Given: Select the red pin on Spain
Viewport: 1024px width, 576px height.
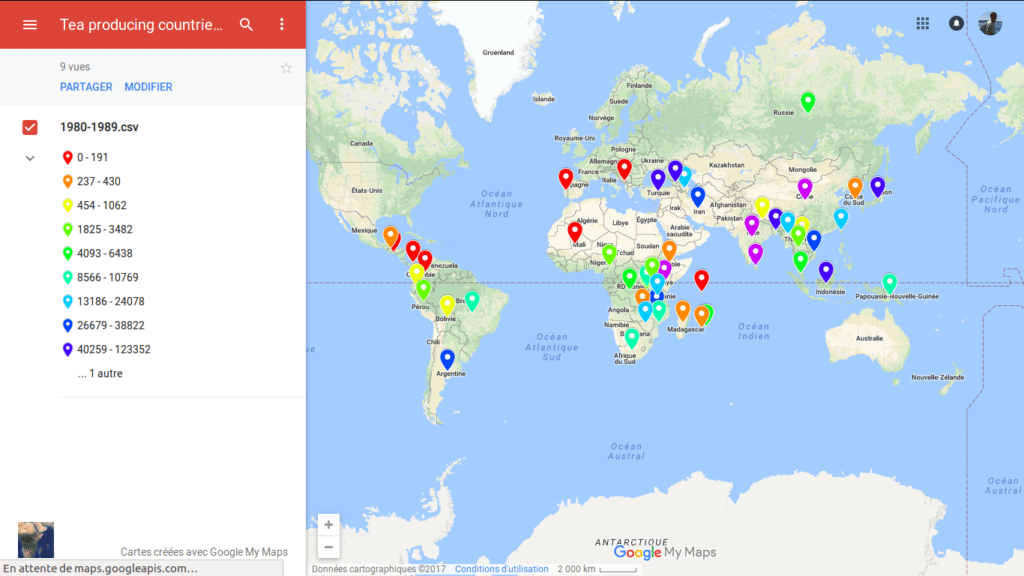Looking at the screenshot, I should [x=566, y=178].
